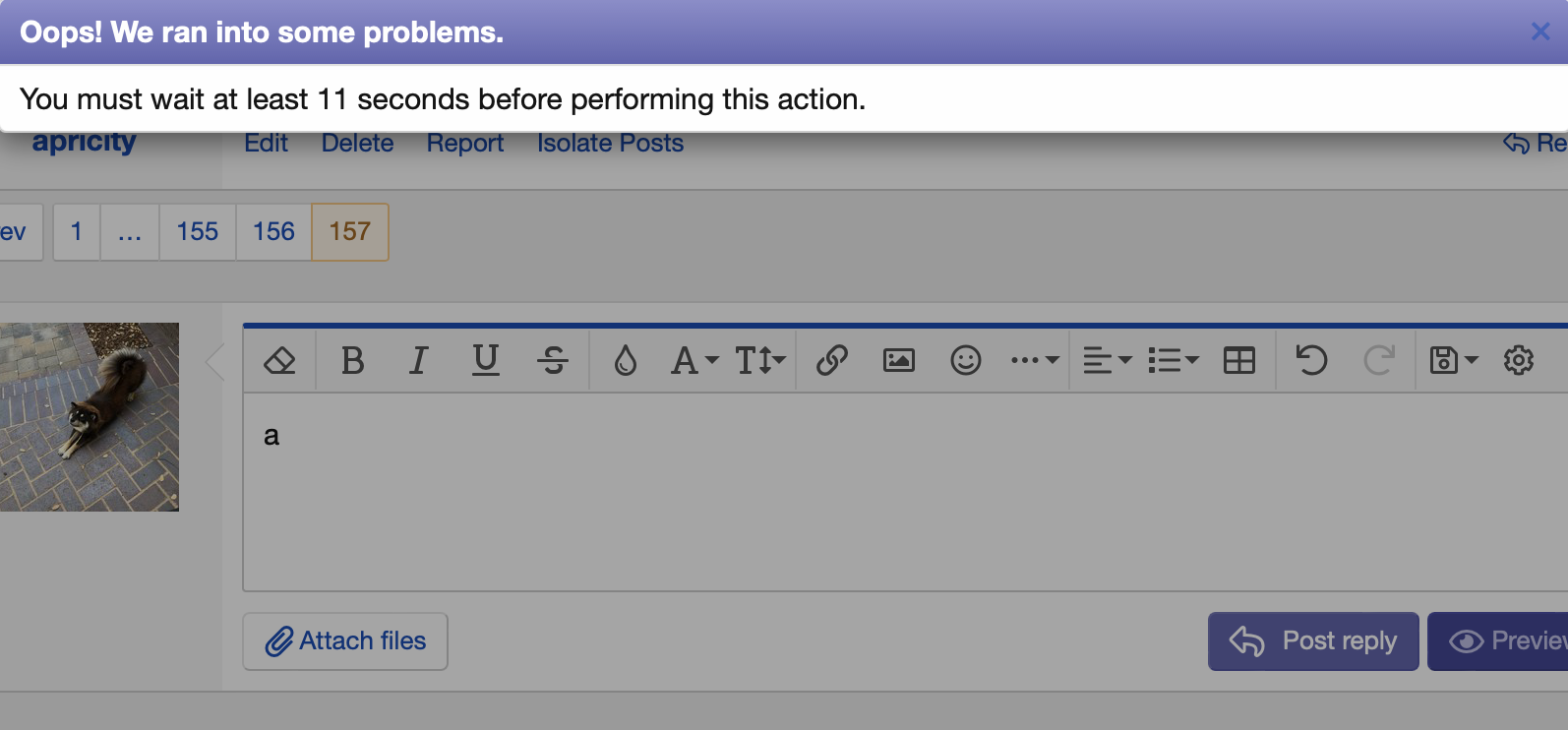Screen dimensions: 1568x730
Task: Go to page 155
Action: [x=198, y=232]
